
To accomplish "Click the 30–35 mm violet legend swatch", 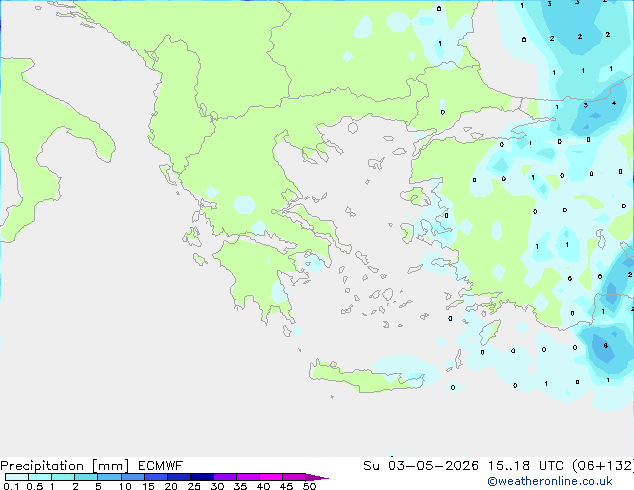I will 225,477.
